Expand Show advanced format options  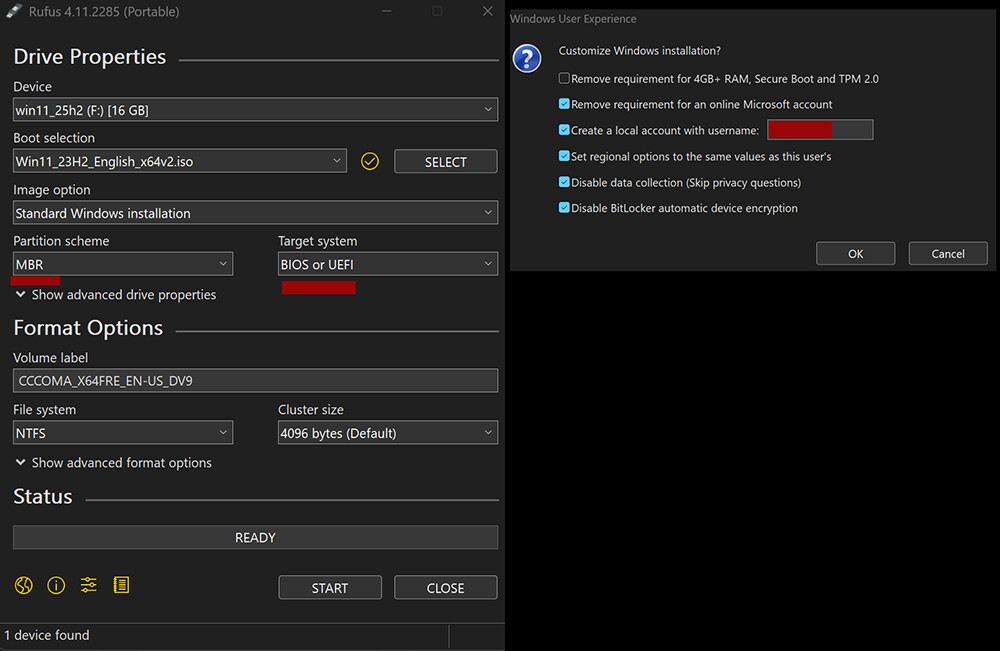pos(113,463)
